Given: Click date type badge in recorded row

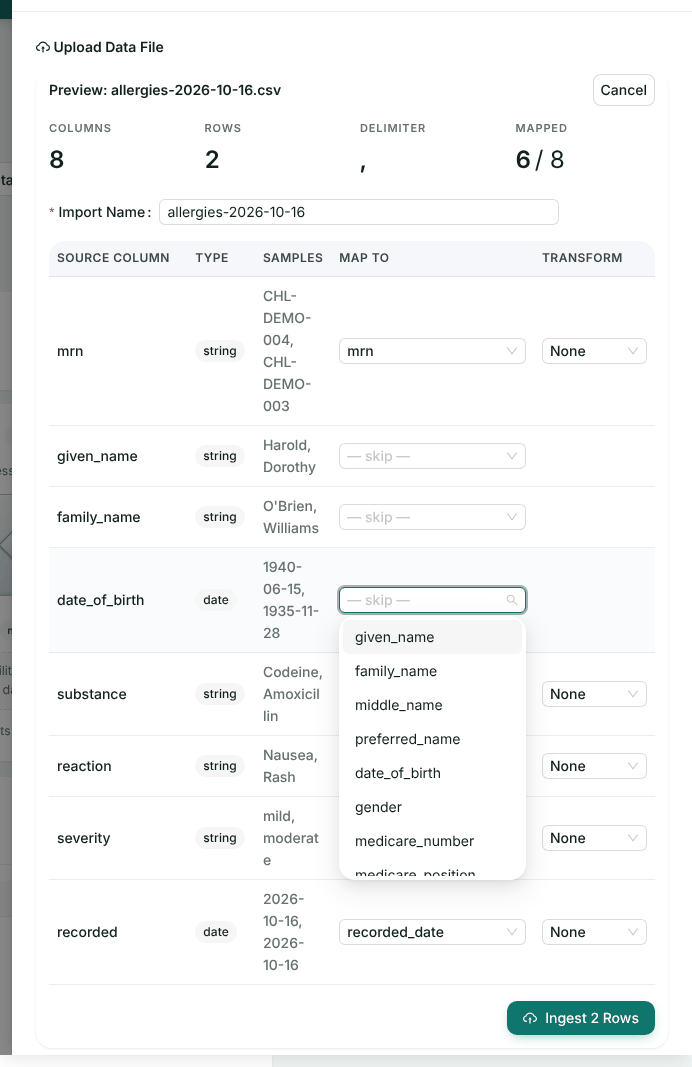Looking at the screenshot, I should click(216, 932).
